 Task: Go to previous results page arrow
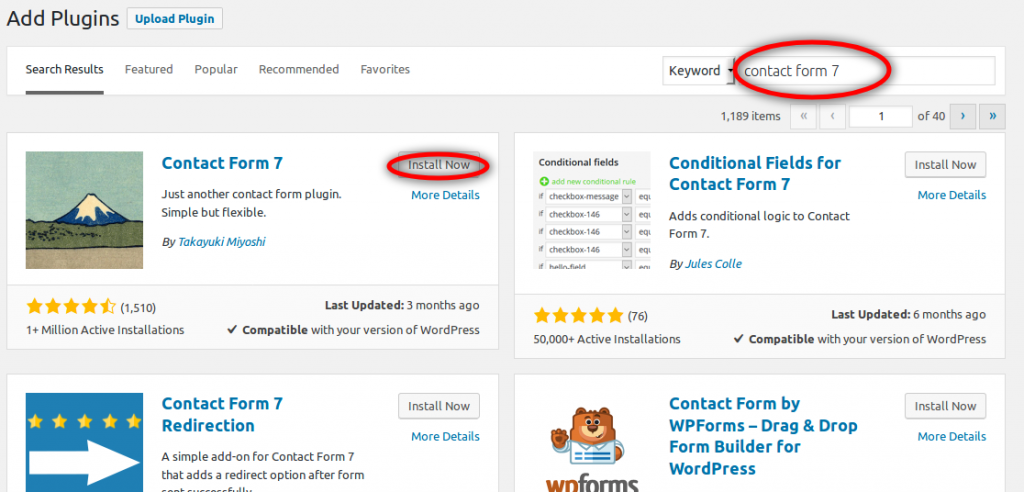[x=833, y=116]
